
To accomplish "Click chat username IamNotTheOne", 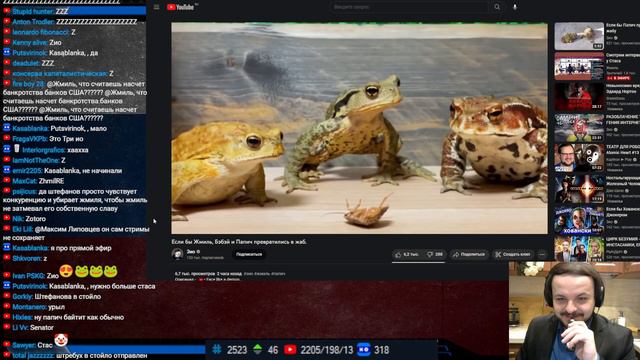I will click(36, 160).
